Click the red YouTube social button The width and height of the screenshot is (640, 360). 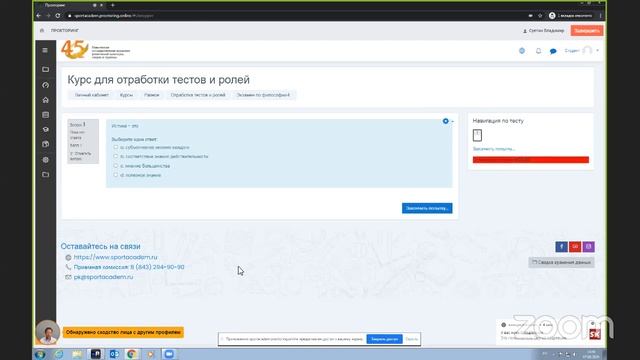pos(575,247)
